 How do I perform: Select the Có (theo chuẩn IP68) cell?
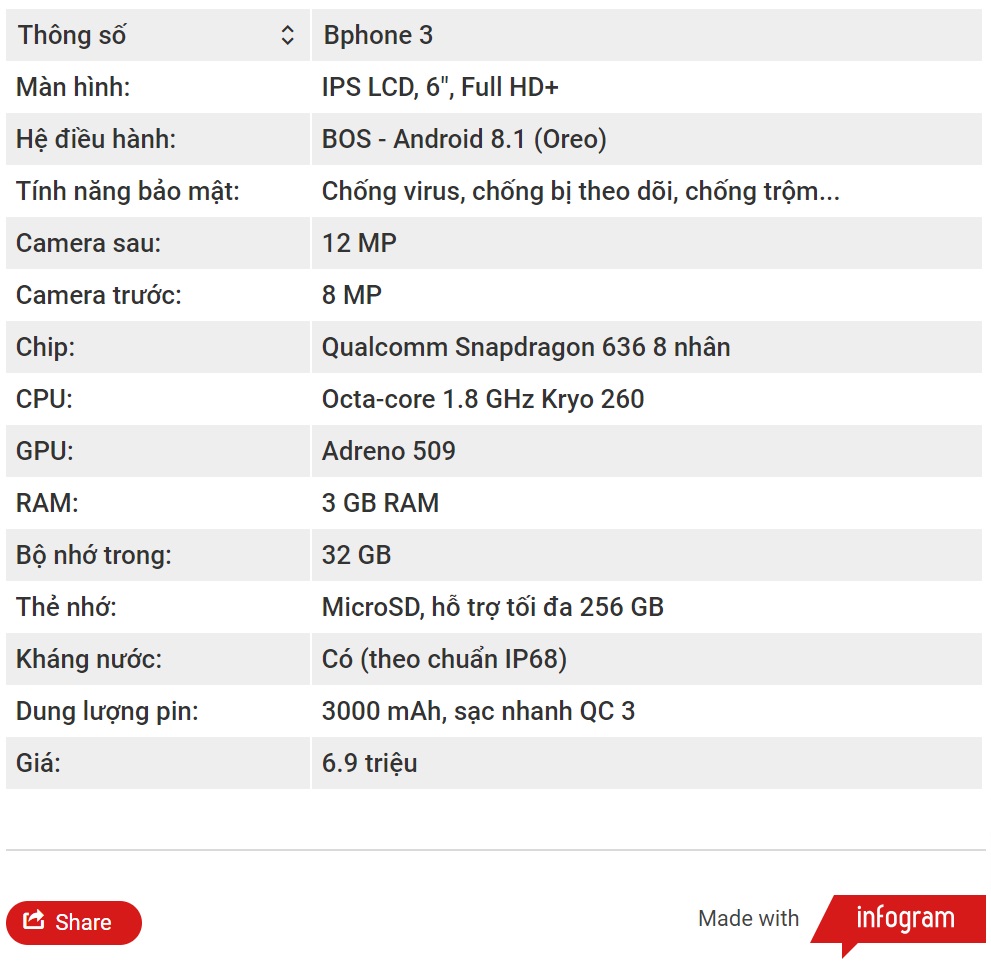point(647,659)
